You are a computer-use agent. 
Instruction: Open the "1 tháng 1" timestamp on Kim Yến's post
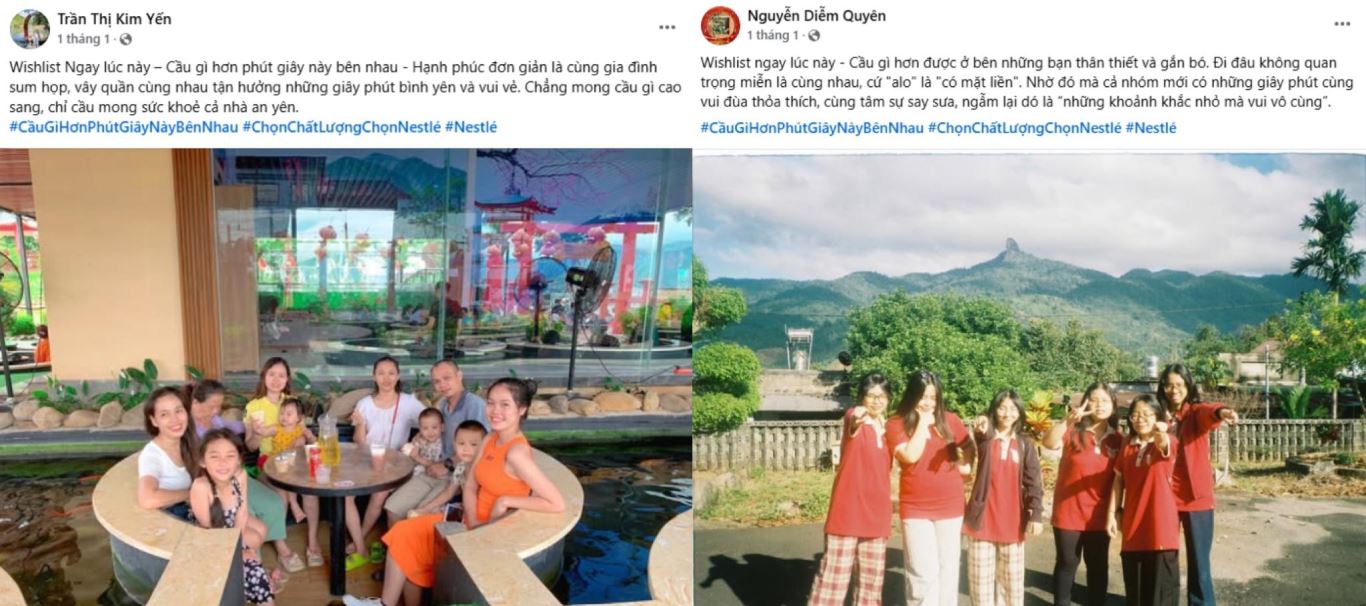[83, 40]
